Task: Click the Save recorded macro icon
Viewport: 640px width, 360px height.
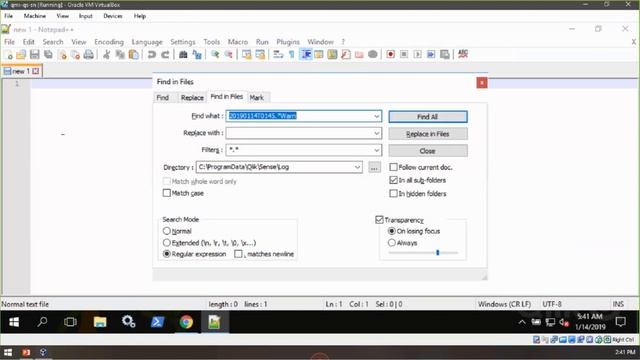Action: coord(445,54)
